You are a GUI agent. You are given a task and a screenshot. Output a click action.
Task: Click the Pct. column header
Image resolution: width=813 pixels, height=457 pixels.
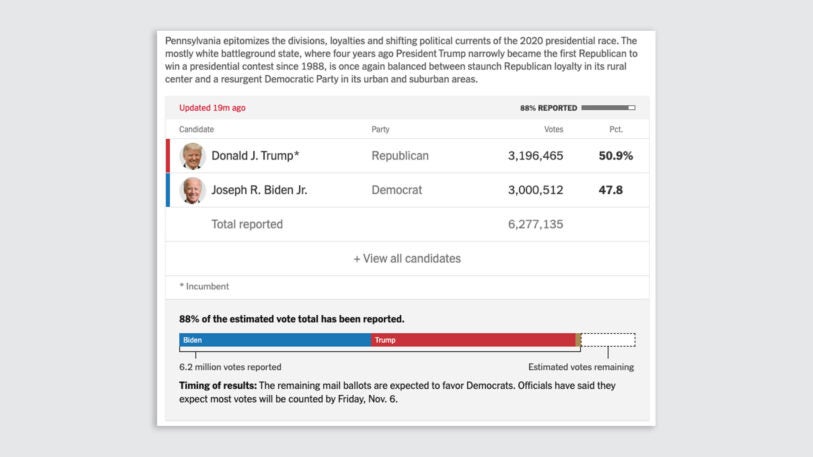coord(616,129)
